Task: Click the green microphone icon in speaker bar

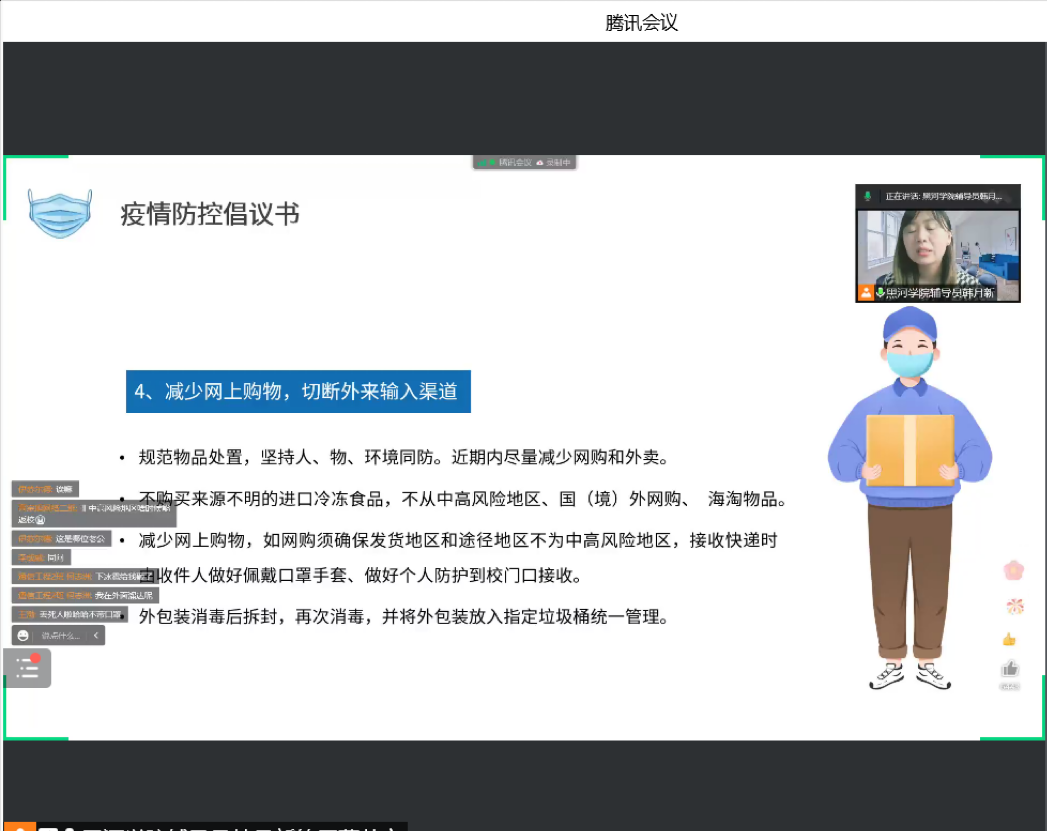Action: [x=868, y=197]
